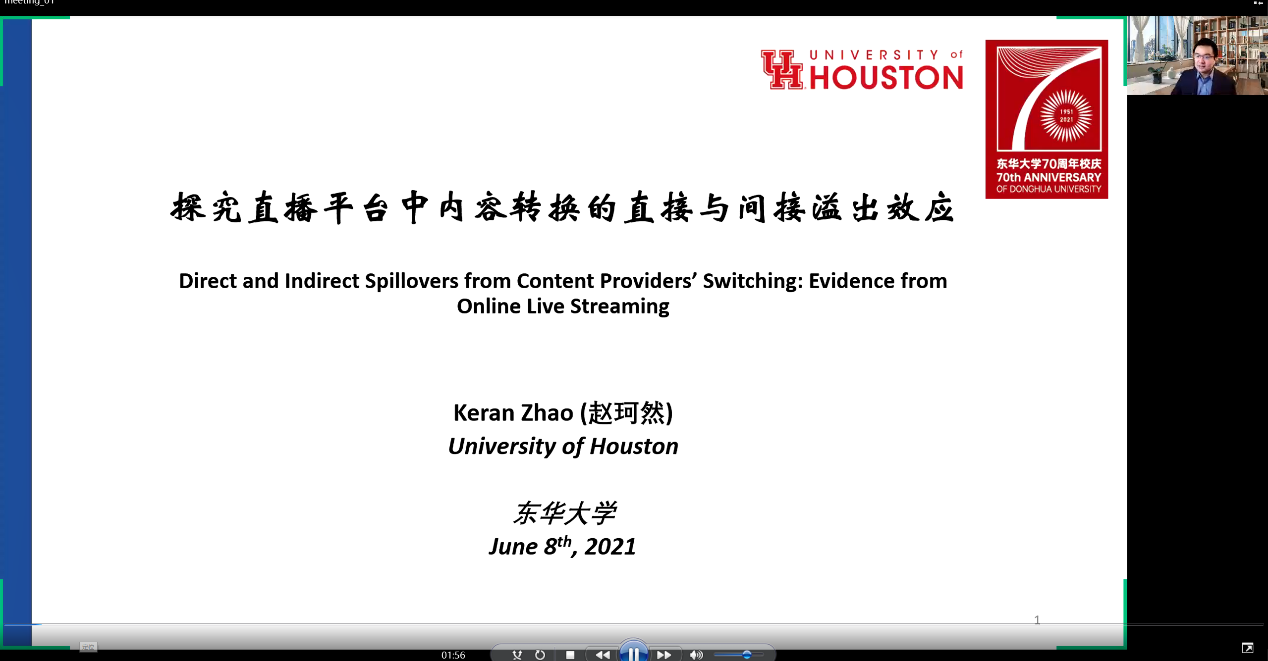Switch to Library using the top-right icon
Image resolution: width=1268 pixels, height=661 pixels.
pyautogui.click(x=1258, y=4)
